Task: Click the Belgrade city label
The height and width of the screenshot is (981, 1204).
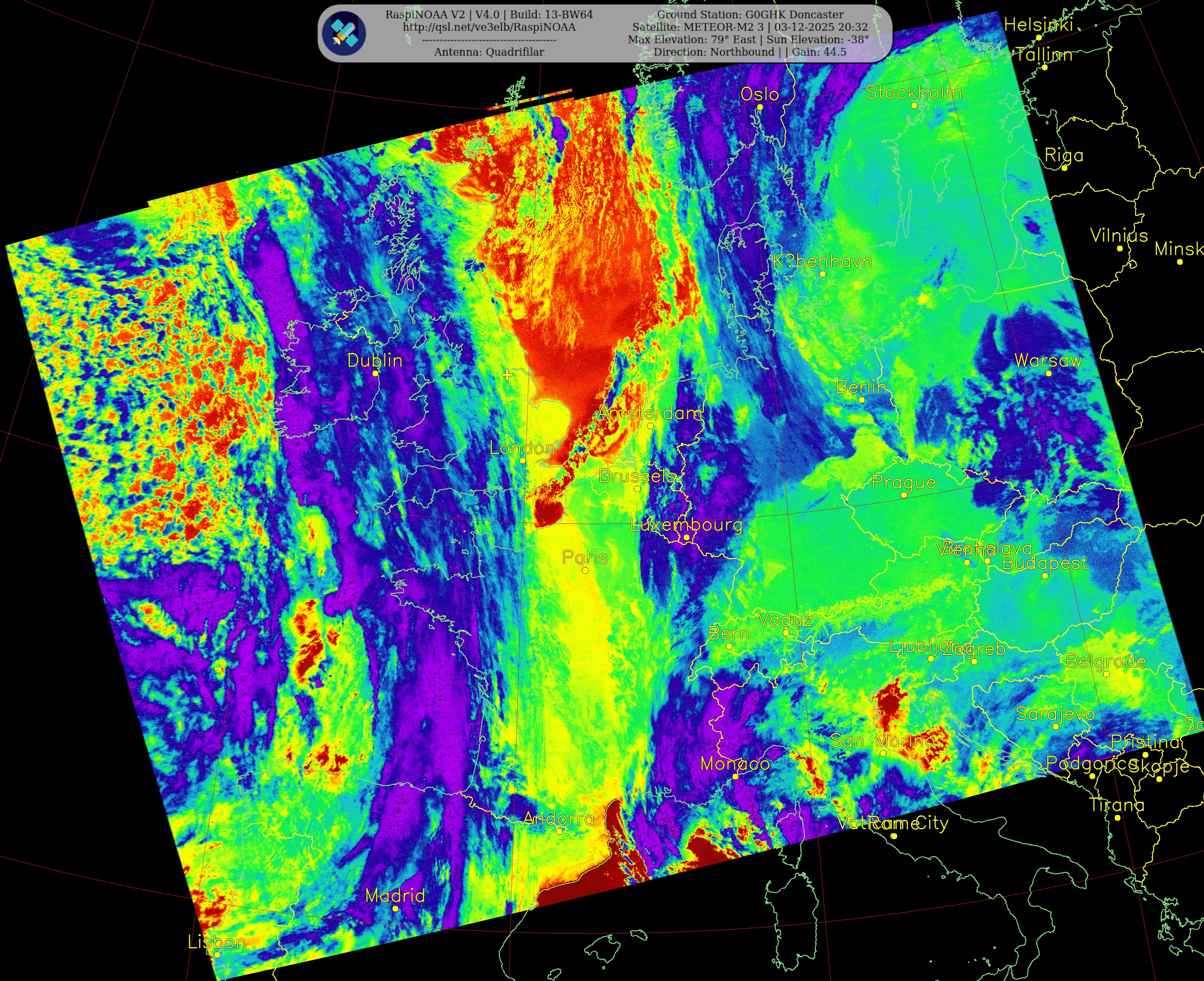Action: 1106,661
